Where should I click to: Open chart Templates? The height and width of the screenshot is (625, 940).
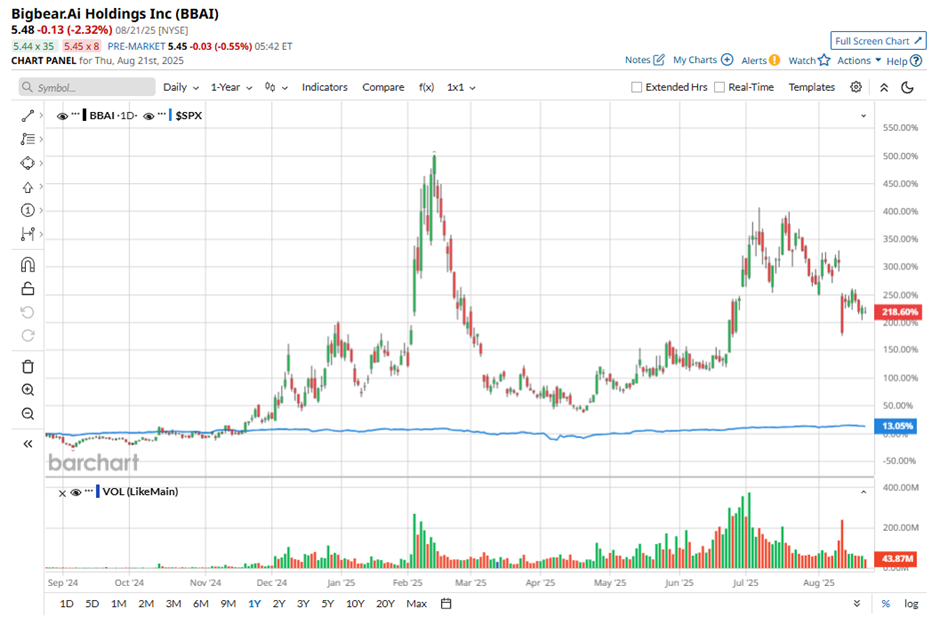(x=812, y=87)
